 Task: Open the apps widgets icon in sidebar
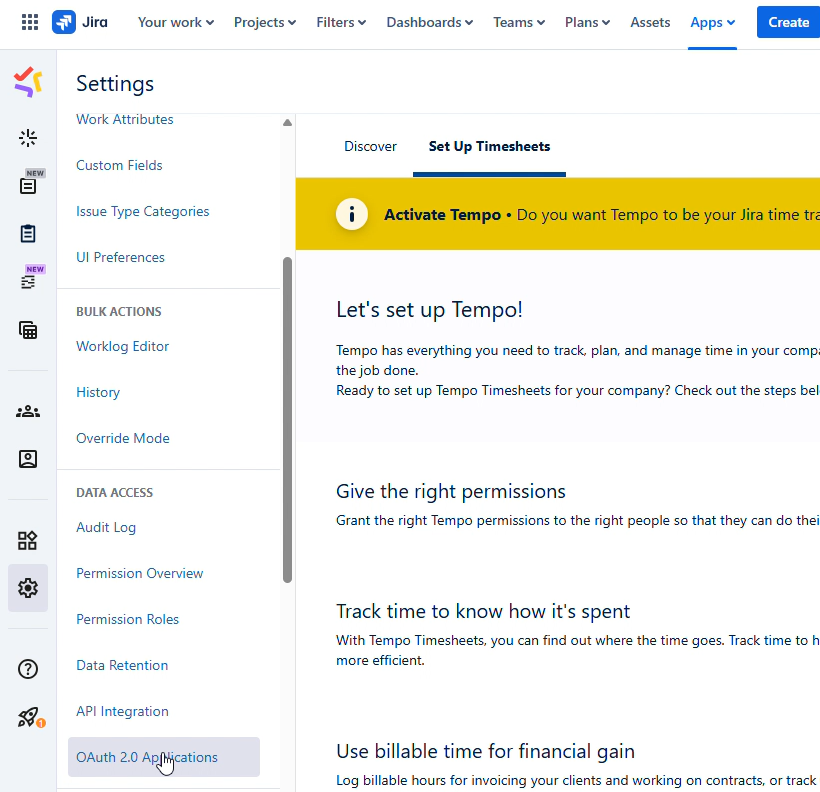(28, 540)
